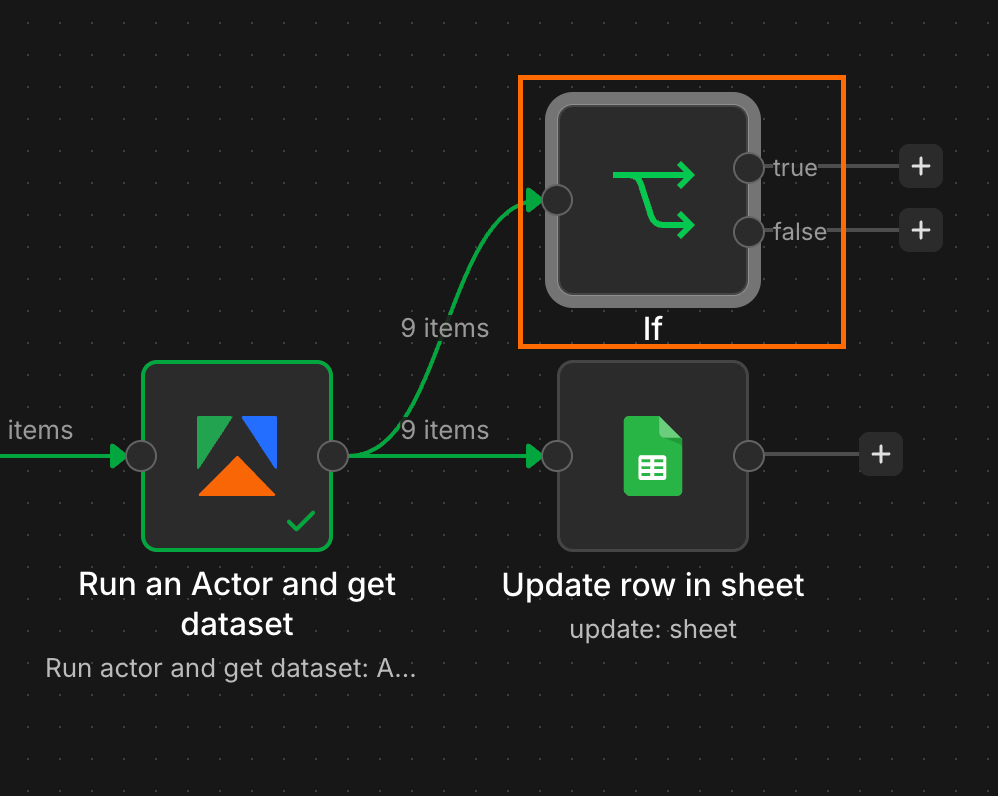
Task: Add node after Update row in sheet
Action: click(x=881, y=454)
